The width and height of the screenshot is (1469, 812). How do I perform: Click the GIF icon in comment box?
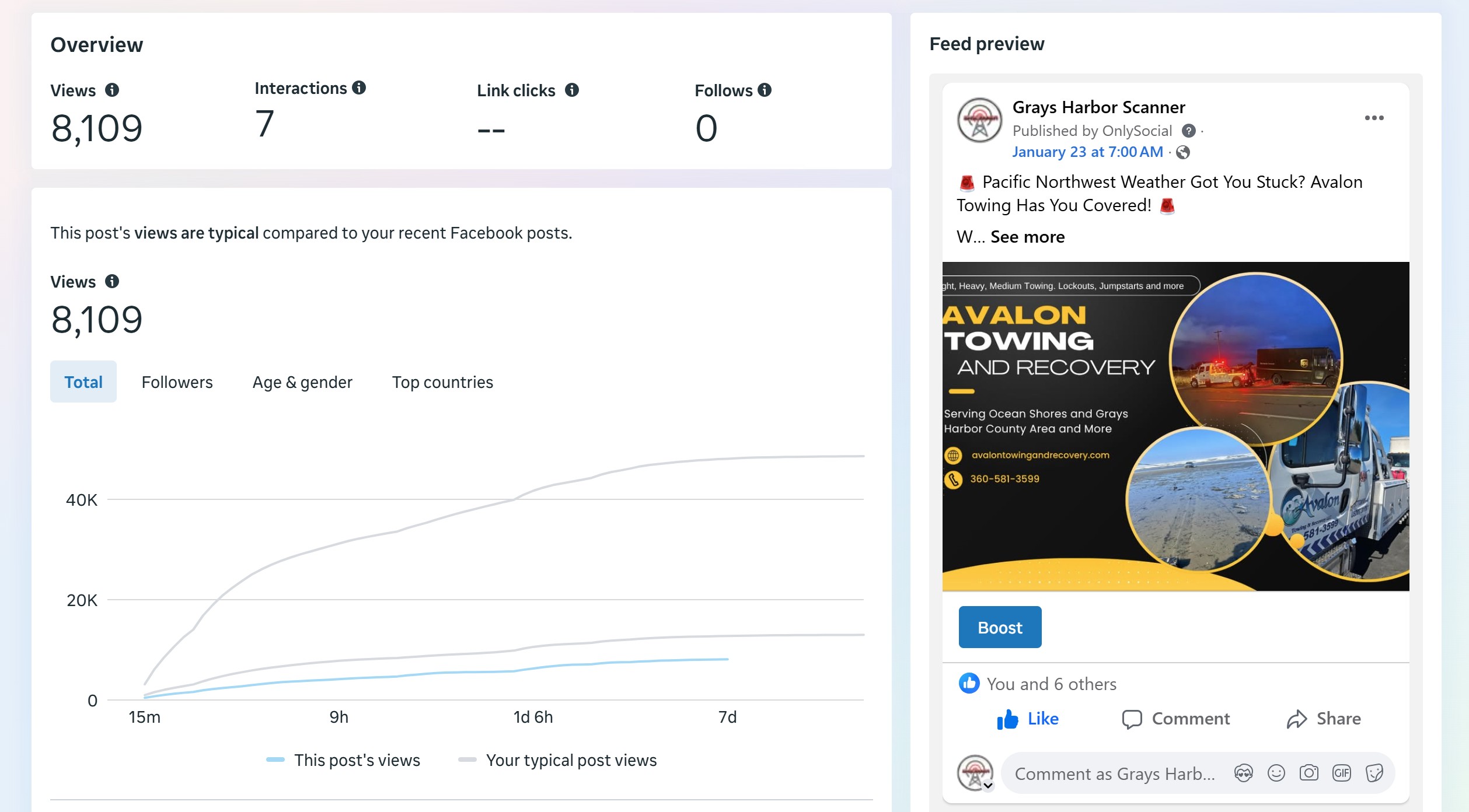pyautogui.click(x=1341, y=773)
